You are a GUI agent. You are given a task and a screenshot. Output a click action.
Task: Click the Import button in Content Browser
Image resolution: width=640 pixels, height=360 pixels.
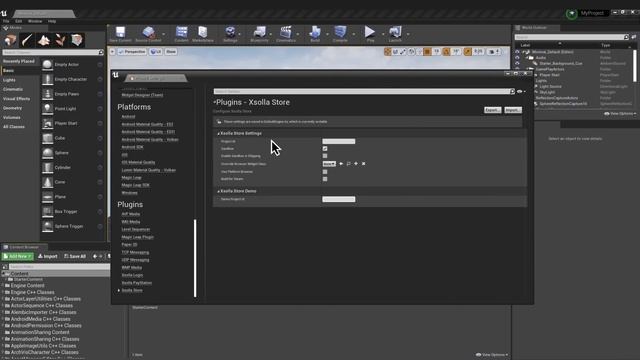[x=48, y=256]
